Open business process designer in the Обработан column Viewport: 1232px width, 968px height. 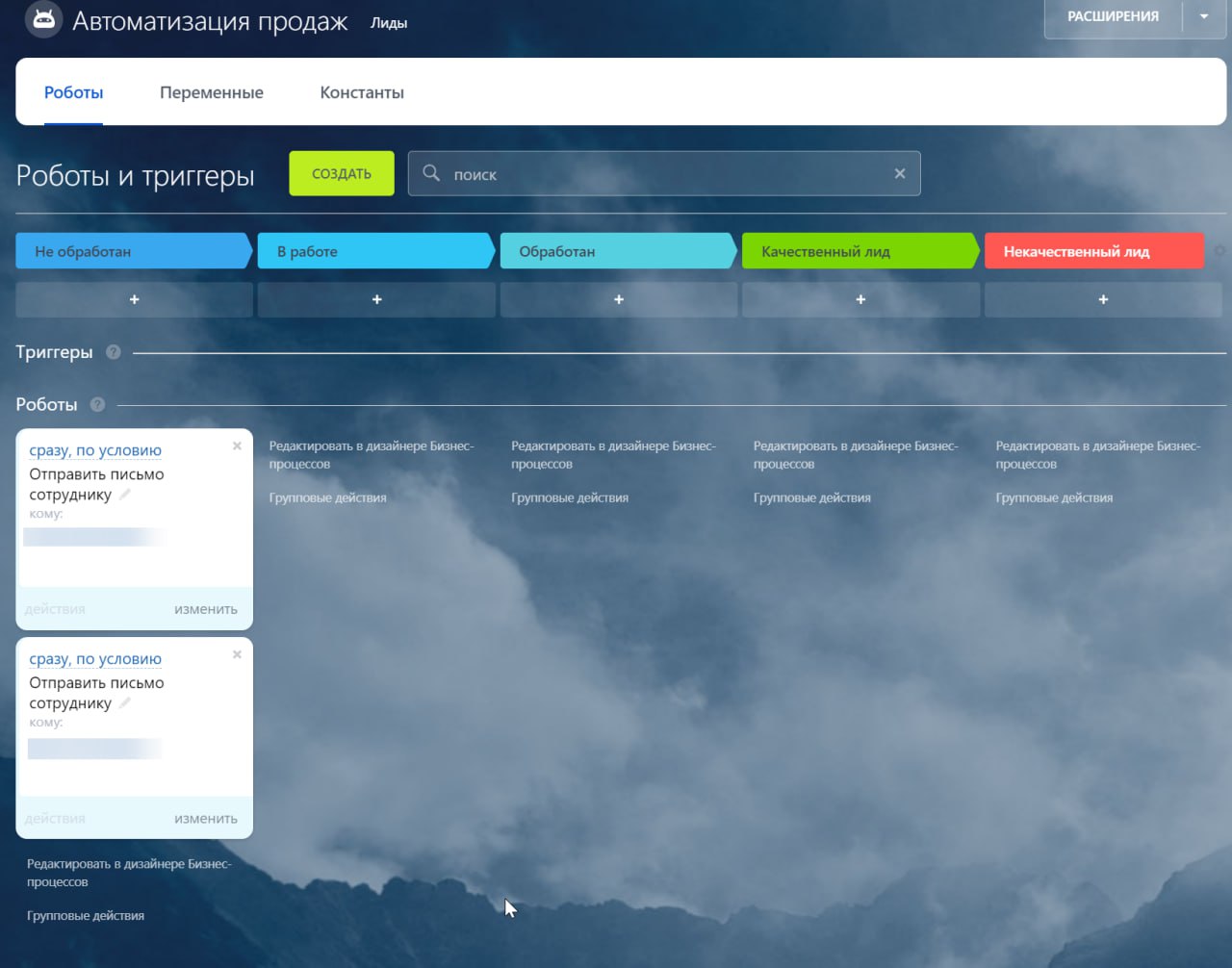click(613, 455)
